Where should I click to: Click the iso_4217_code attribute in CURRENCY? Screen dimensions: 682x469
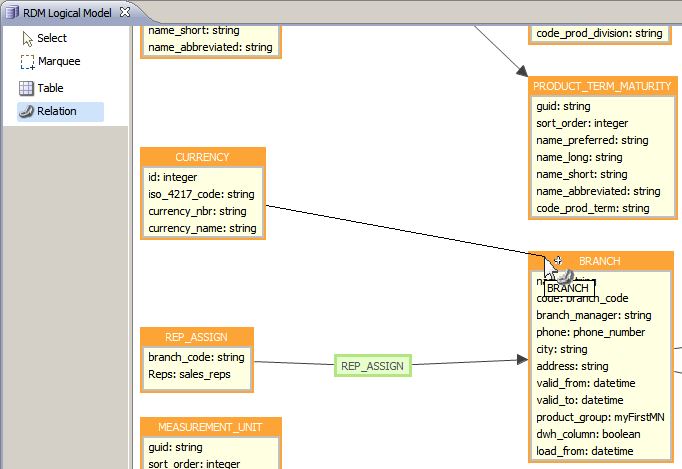(x=201, y=194)
